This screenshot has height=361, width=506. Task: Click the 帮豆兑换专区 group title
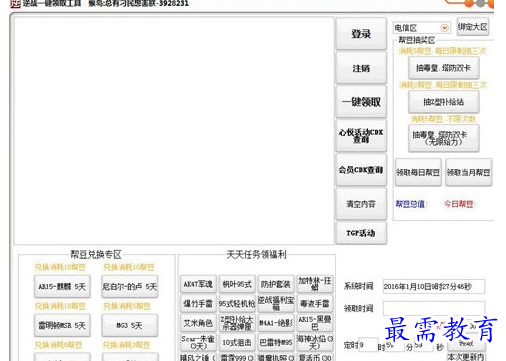pyautogui.click(x=96, y=255)
